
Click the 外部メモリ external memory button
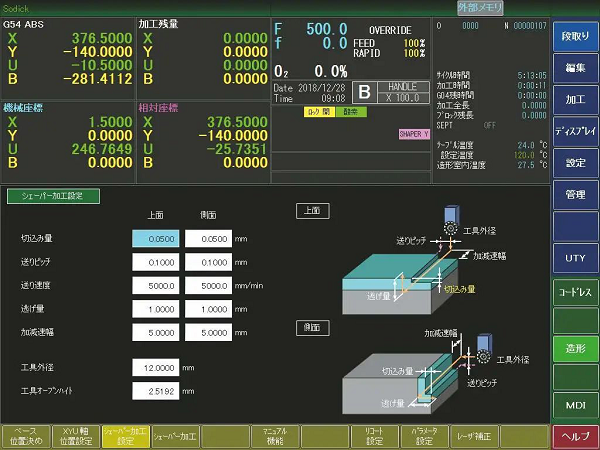click(x=480, y=8)
